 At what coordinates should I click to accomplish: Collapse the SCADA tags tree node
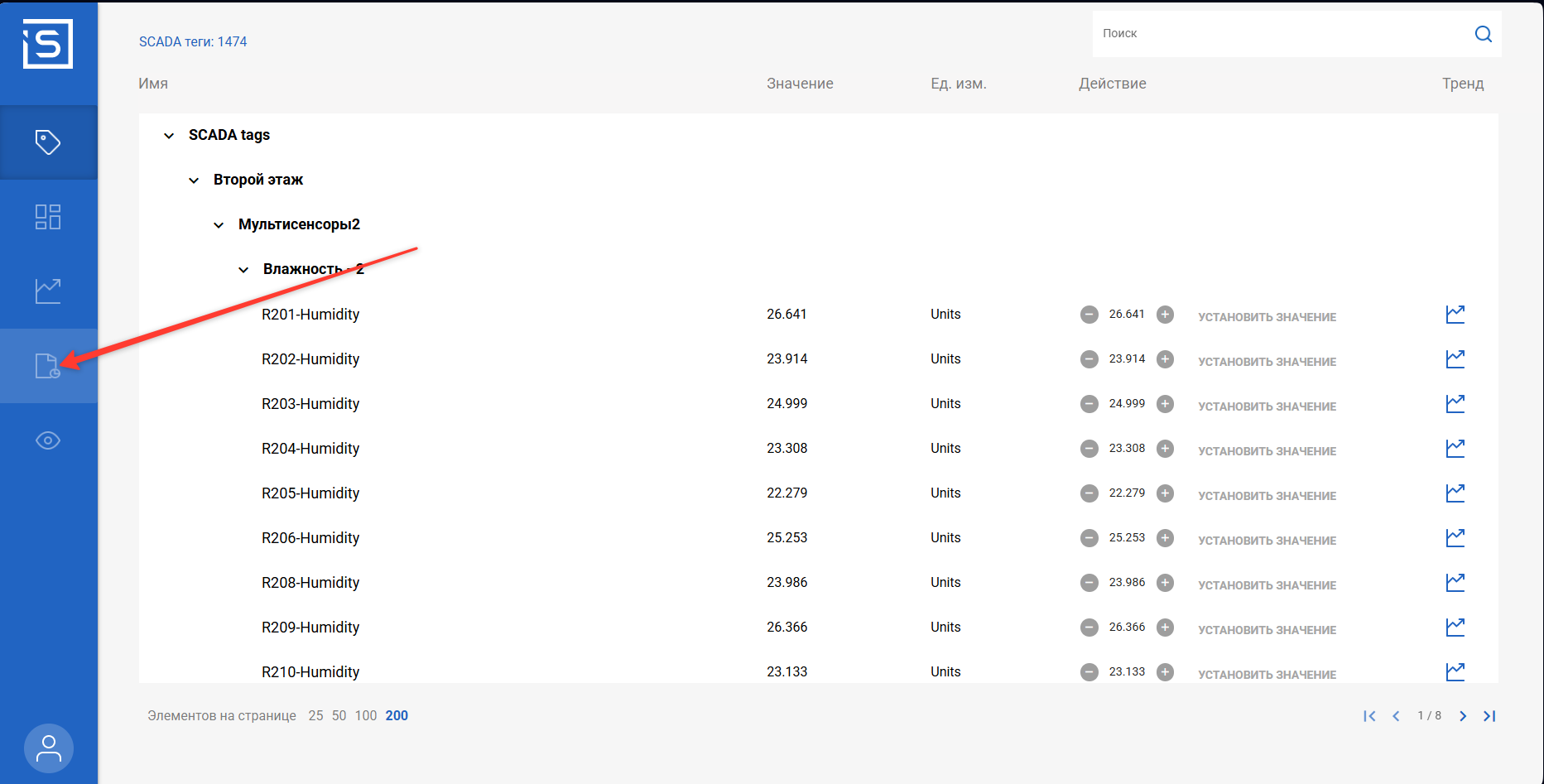tap(169, 136)
